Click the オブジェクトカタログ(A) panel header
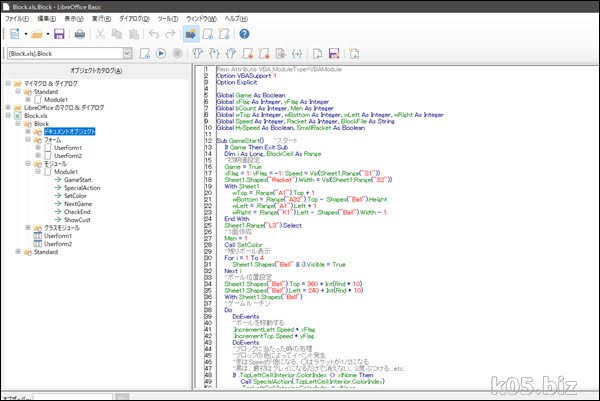 tap(96, 70)
